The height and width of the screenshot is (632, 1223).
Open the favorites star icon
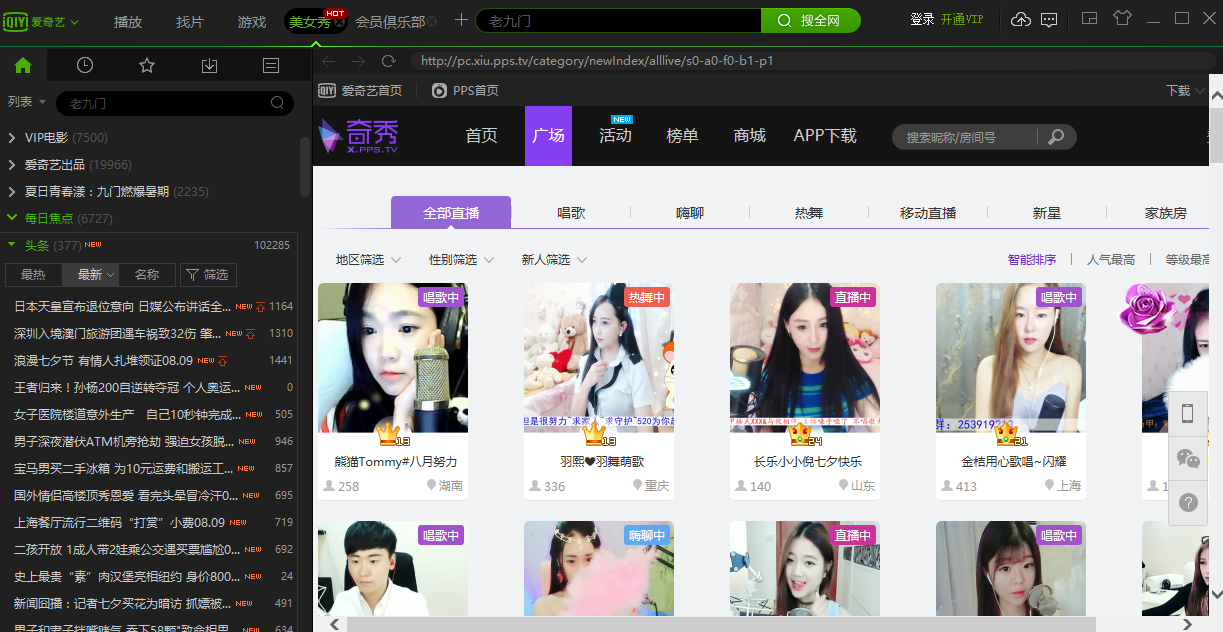click(x=147, y=65)
